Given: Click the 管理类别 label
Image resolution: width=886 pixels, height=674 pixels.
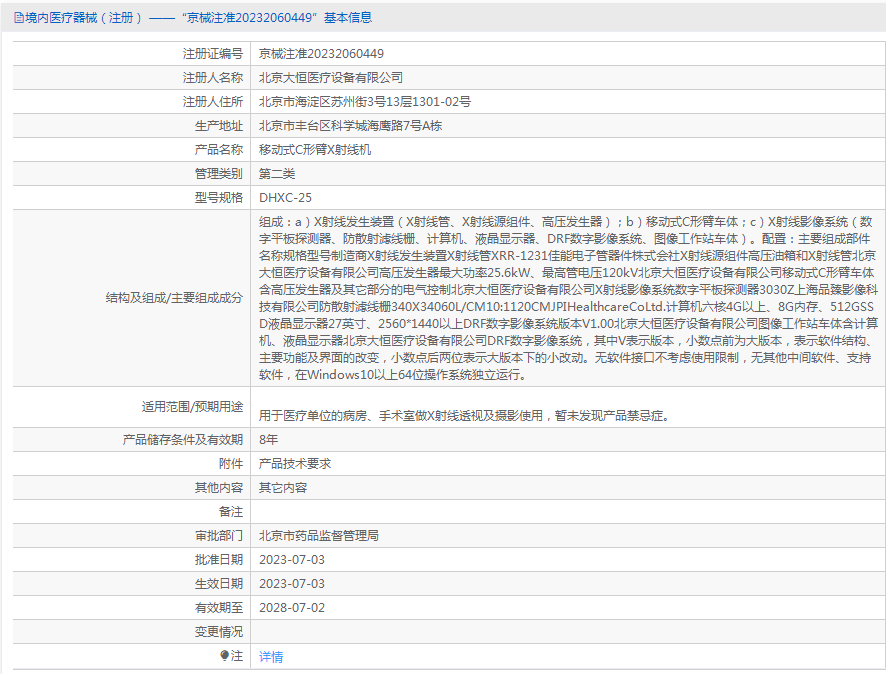Looking at the screenshot, I should point(219,174).
